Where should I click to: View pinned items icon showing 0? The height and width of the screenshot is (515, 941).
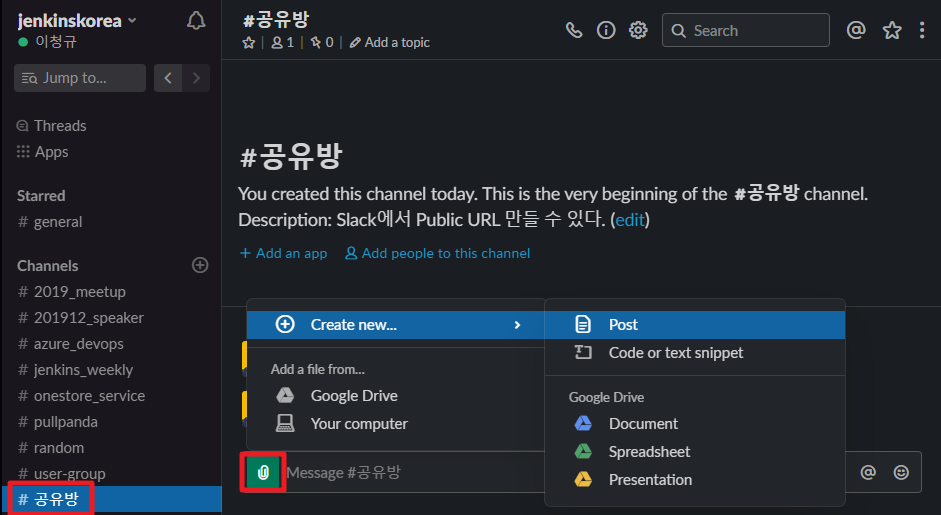pyautogui.click(x=322, y=43)
